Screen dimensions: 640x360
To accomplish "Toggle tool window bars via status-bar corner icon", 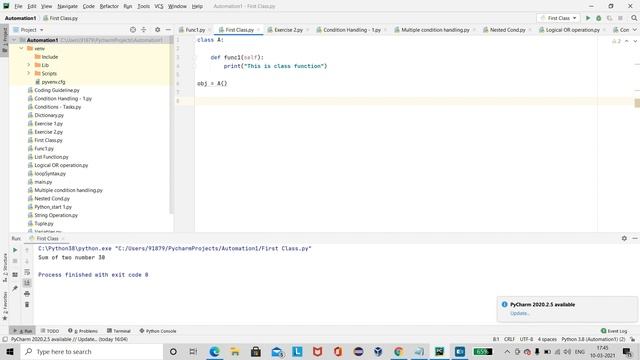I will click(x=5, y=339).
